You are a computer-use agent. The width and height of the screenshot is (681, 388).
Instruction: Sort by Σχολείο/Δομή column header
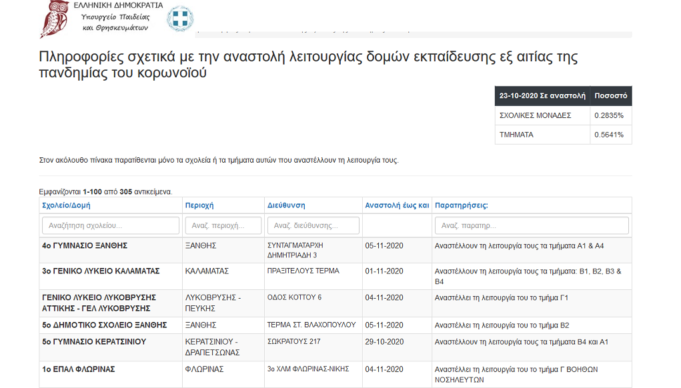click(66, 205)
